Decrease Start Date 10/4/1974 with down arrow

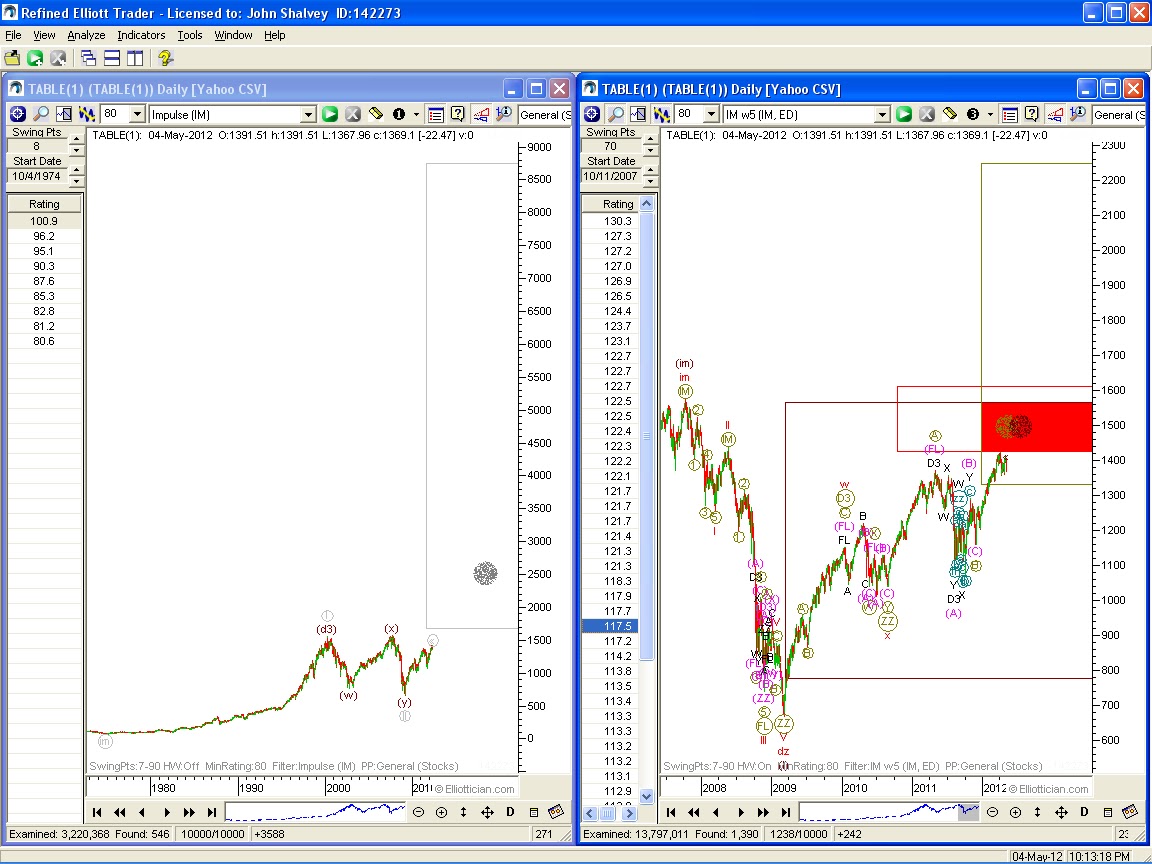(75, 181)
